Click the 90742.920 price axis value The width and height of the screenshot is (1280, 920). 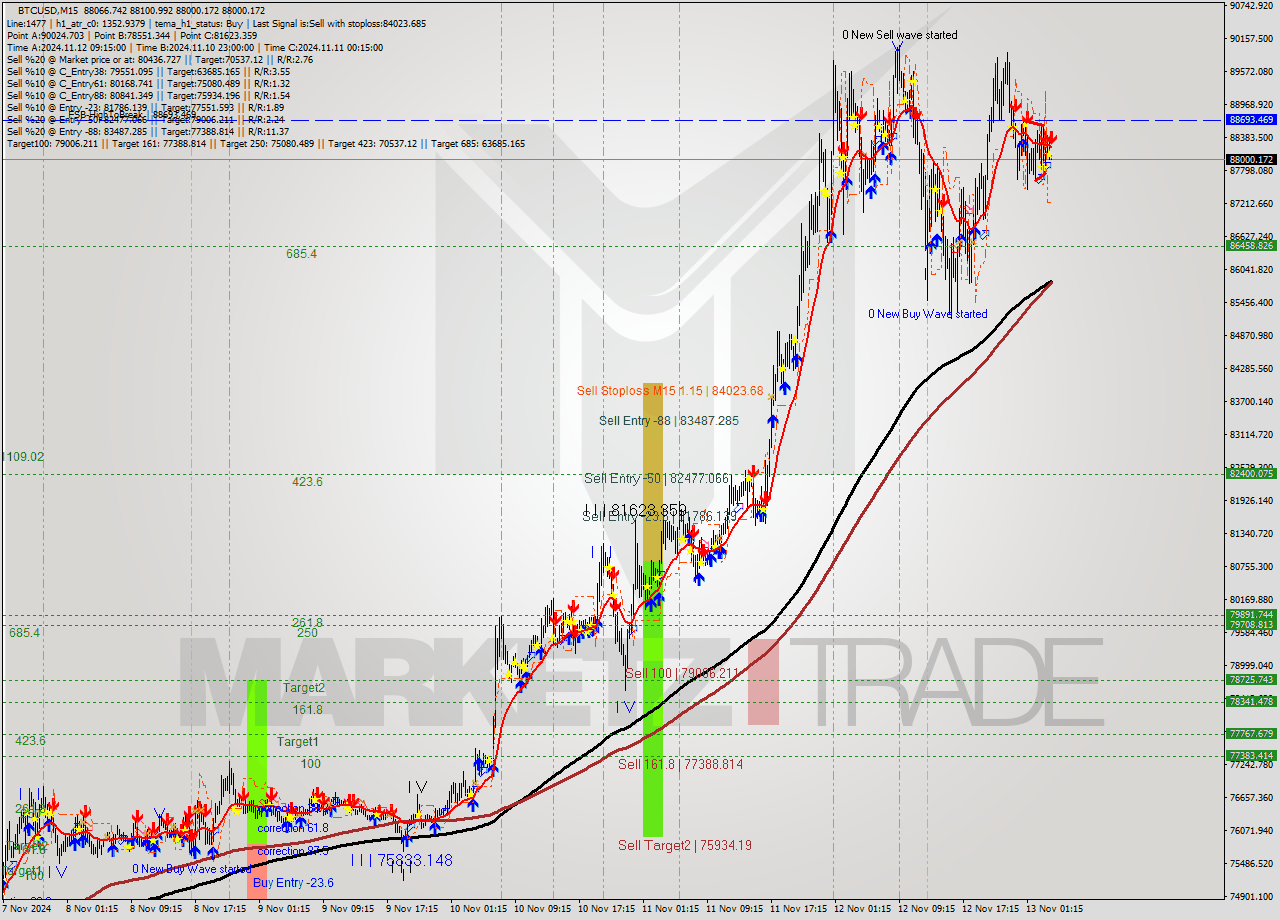coord(1251,6)
